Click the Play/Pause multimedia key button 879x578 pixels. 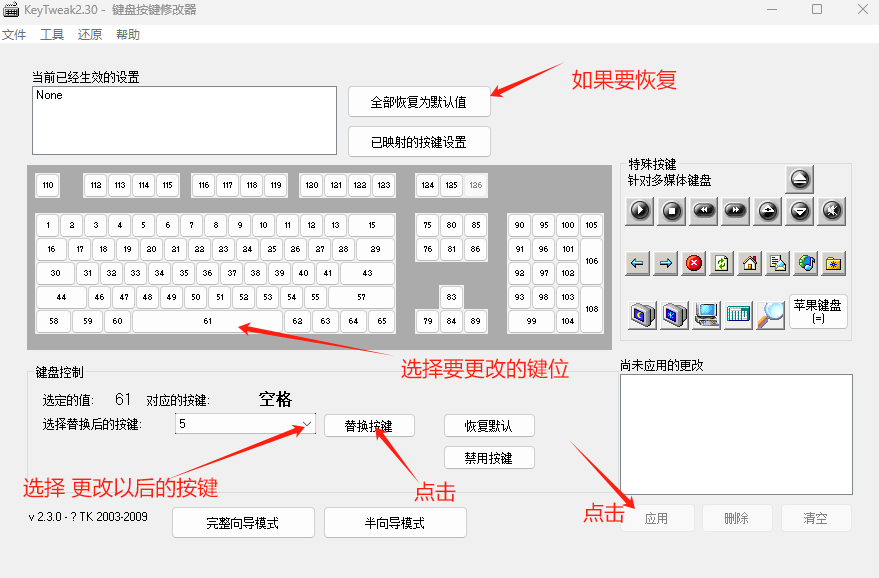640,211
